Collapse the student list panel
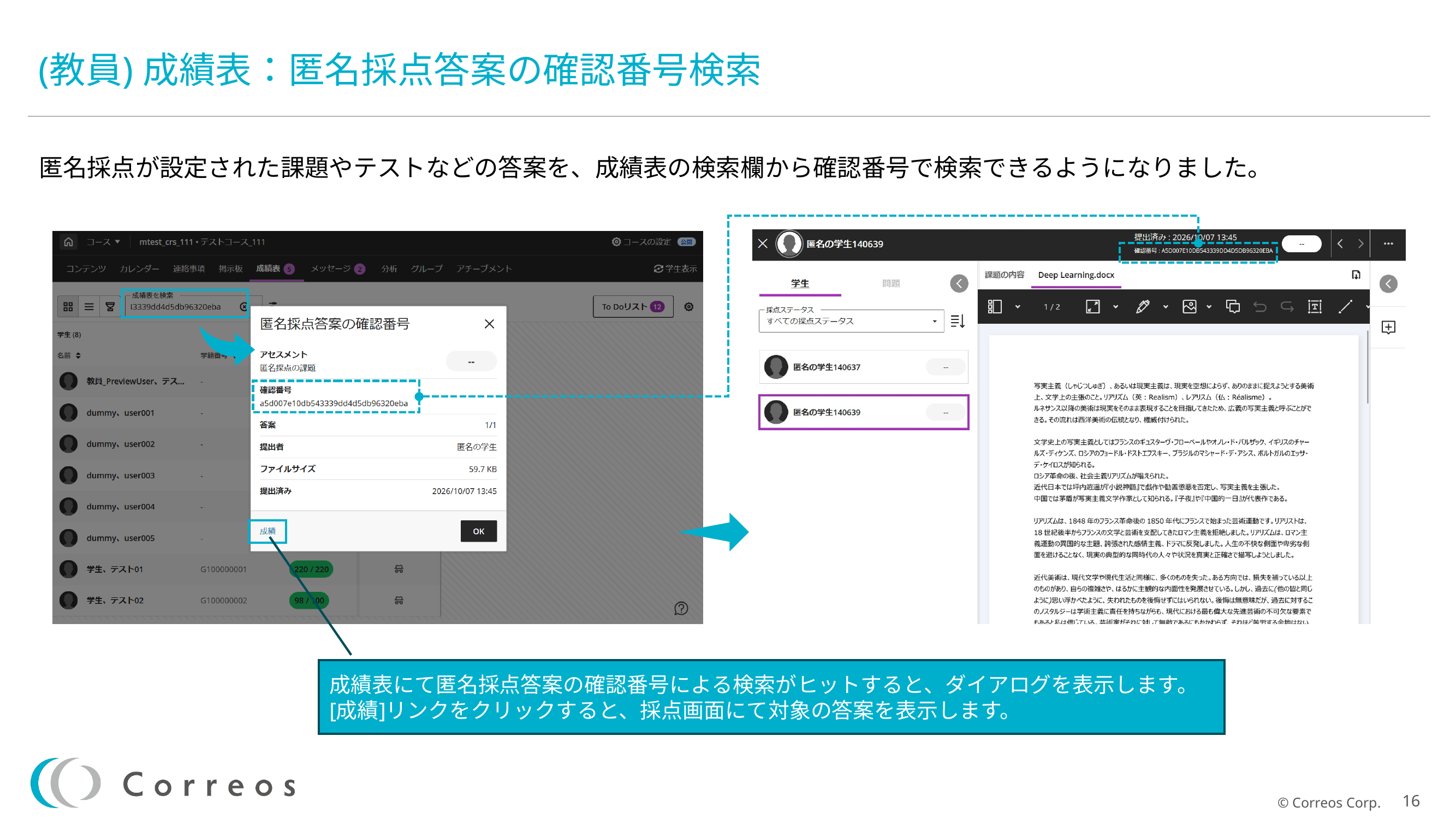Screen dimensions: 1456x819 click(x=959, y=283)
